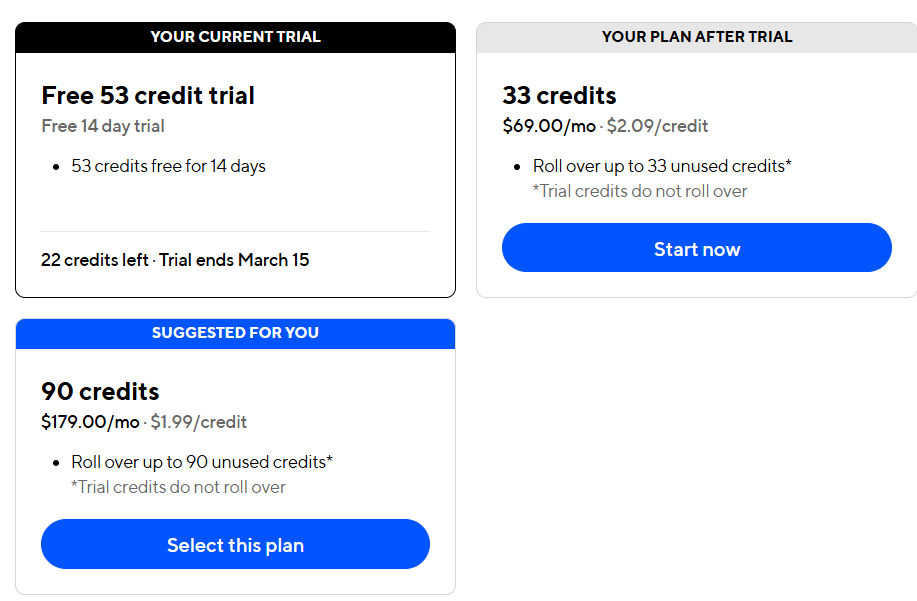Select Roll over up to 33 unused credits

[662, 166]
